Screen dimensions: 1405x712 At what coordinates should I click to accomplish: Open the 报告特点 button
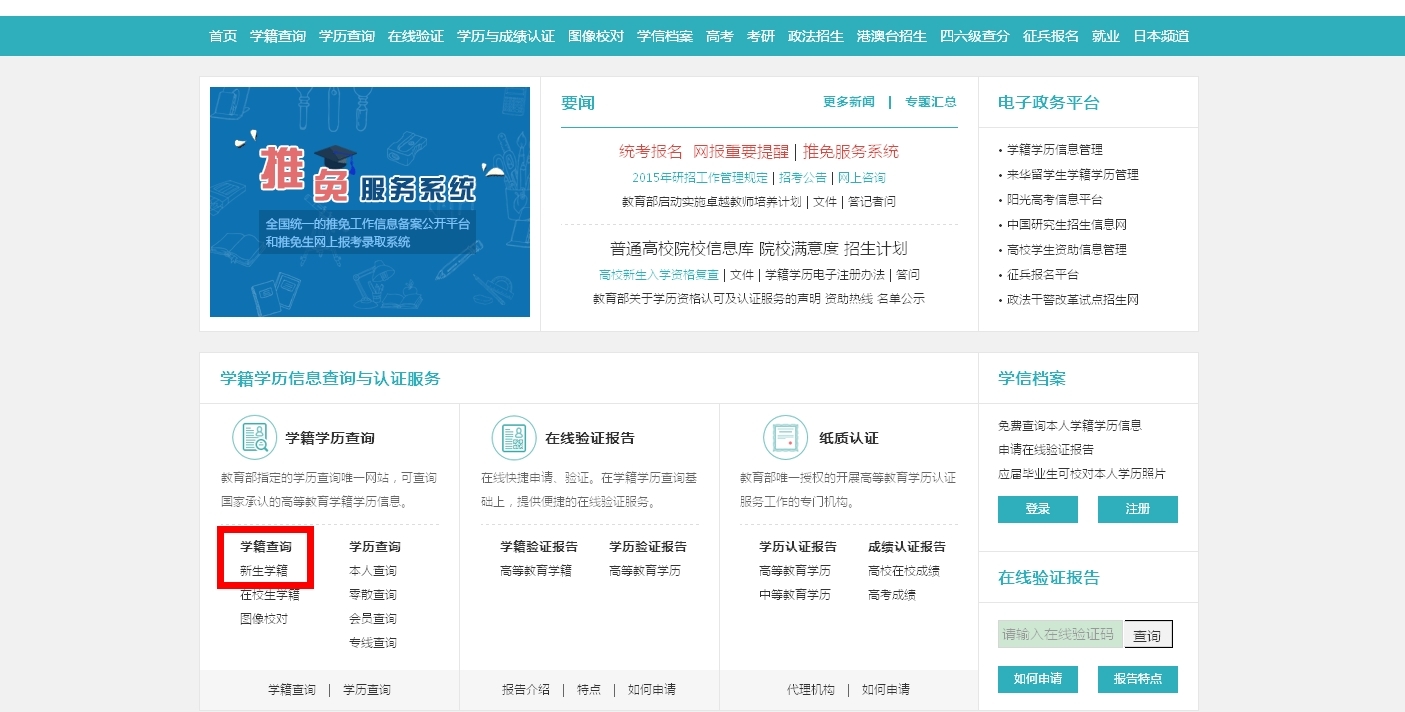click(1137, 679)
